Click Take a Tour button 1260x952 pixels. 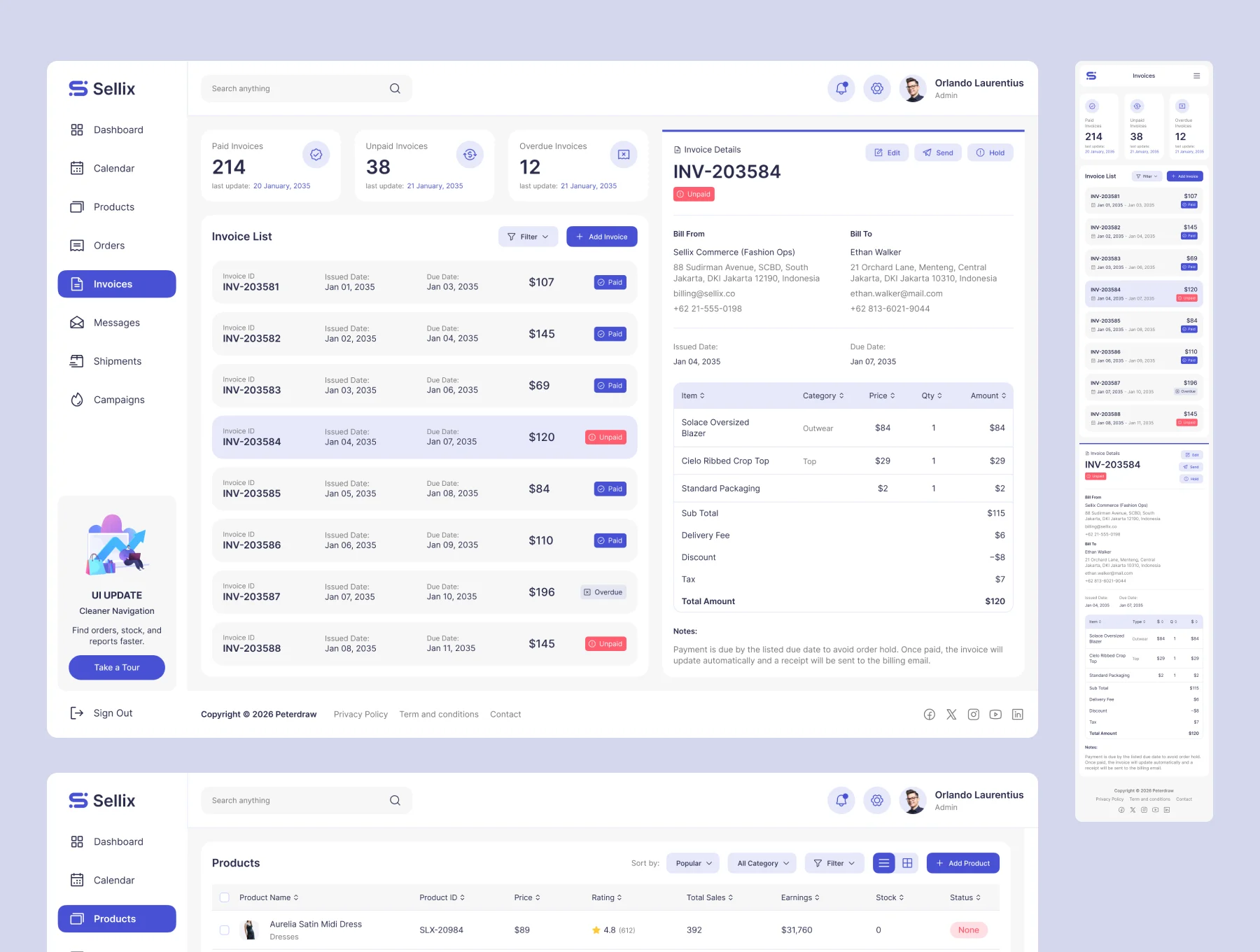(x=117, y=667)
